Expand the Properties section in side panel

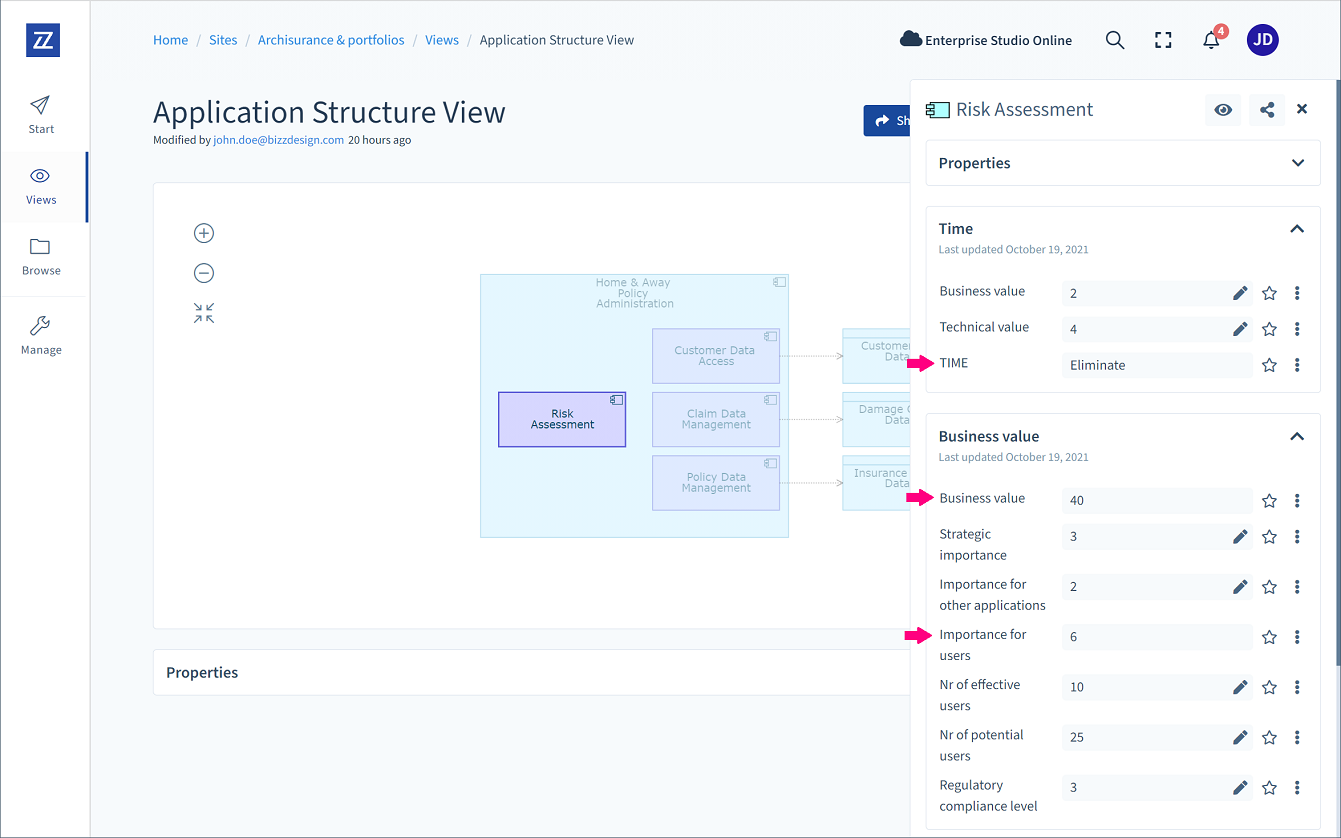[x=1298, y=163]
